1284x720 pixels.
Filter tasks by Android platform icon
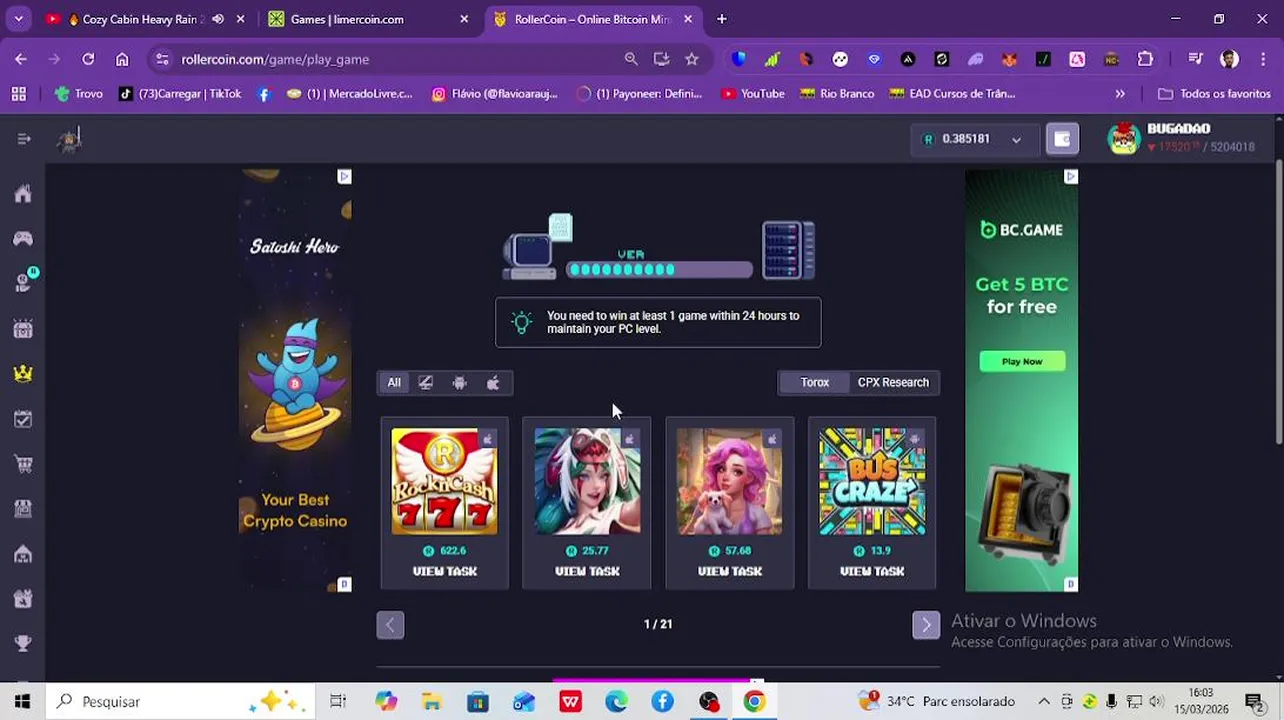(x=459, y=382)
